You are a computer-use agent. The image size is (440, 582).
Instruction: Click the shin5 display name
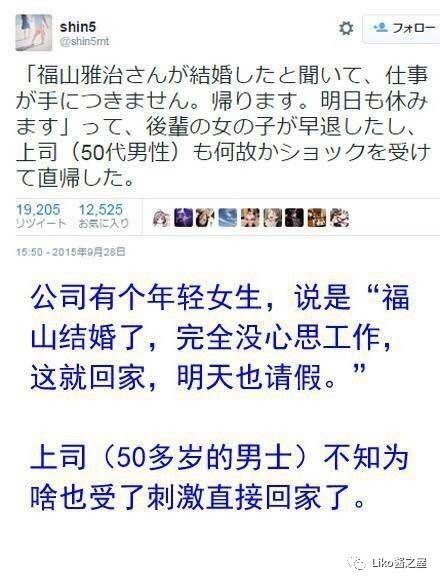click(x=78, y=27)
